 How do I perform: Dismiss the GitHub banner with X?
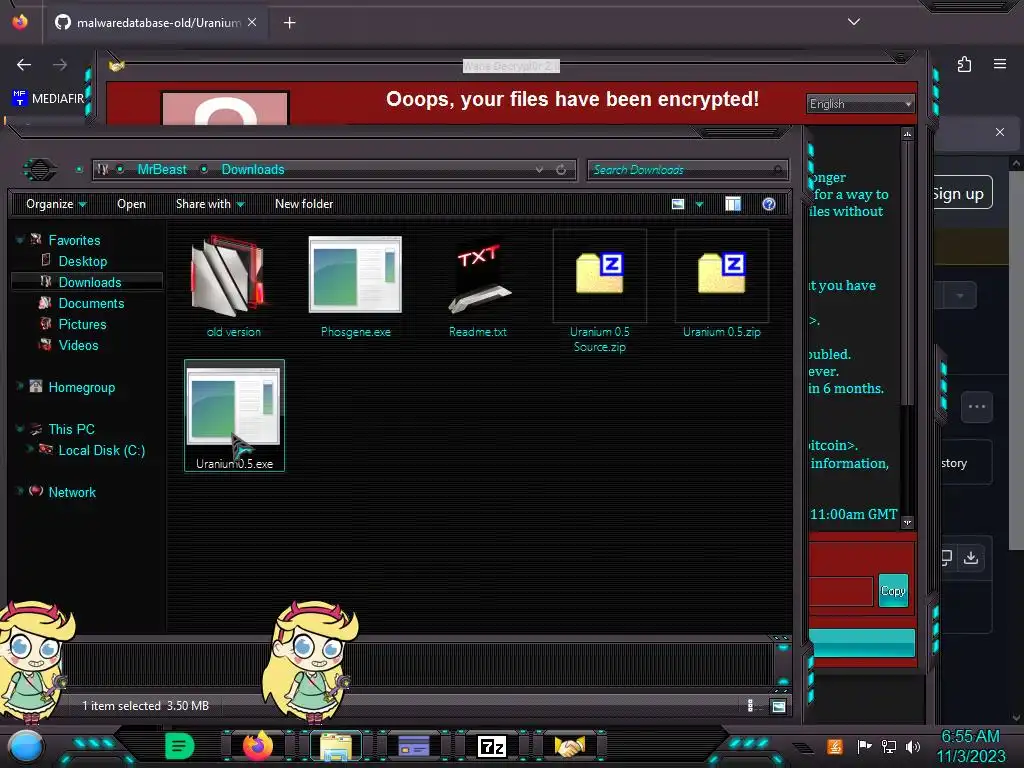(1000, 132)
